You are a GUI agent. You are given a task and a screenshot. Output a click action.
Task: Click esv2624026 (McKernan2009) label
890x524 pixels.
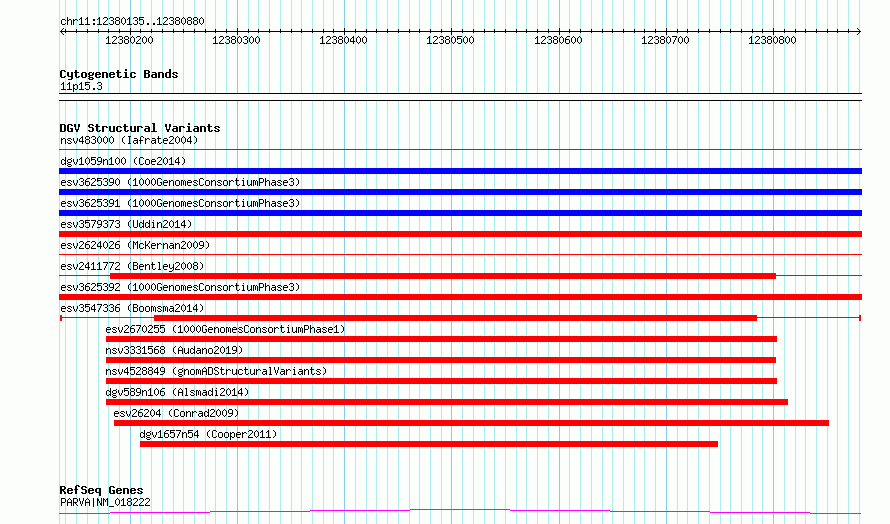pyautogui.click(x=135, y=245)
